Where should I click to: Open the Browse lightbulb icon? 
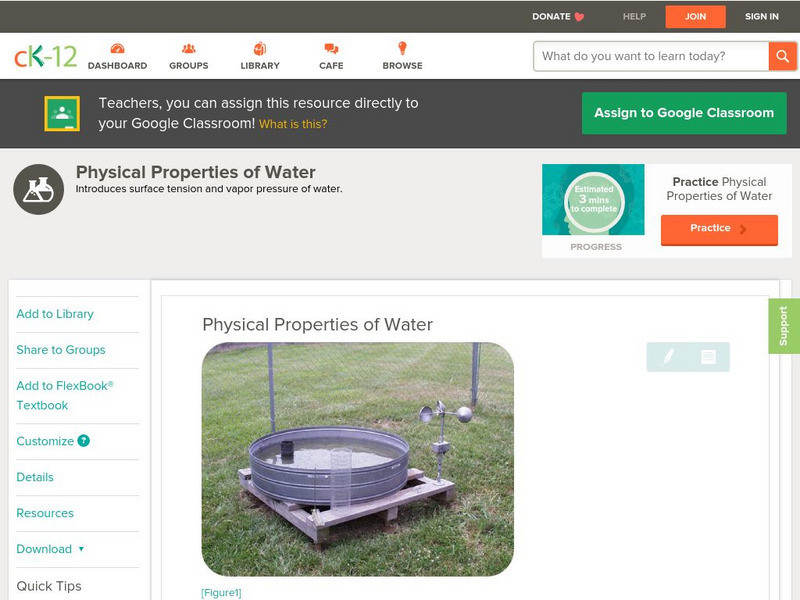[403, 48]
